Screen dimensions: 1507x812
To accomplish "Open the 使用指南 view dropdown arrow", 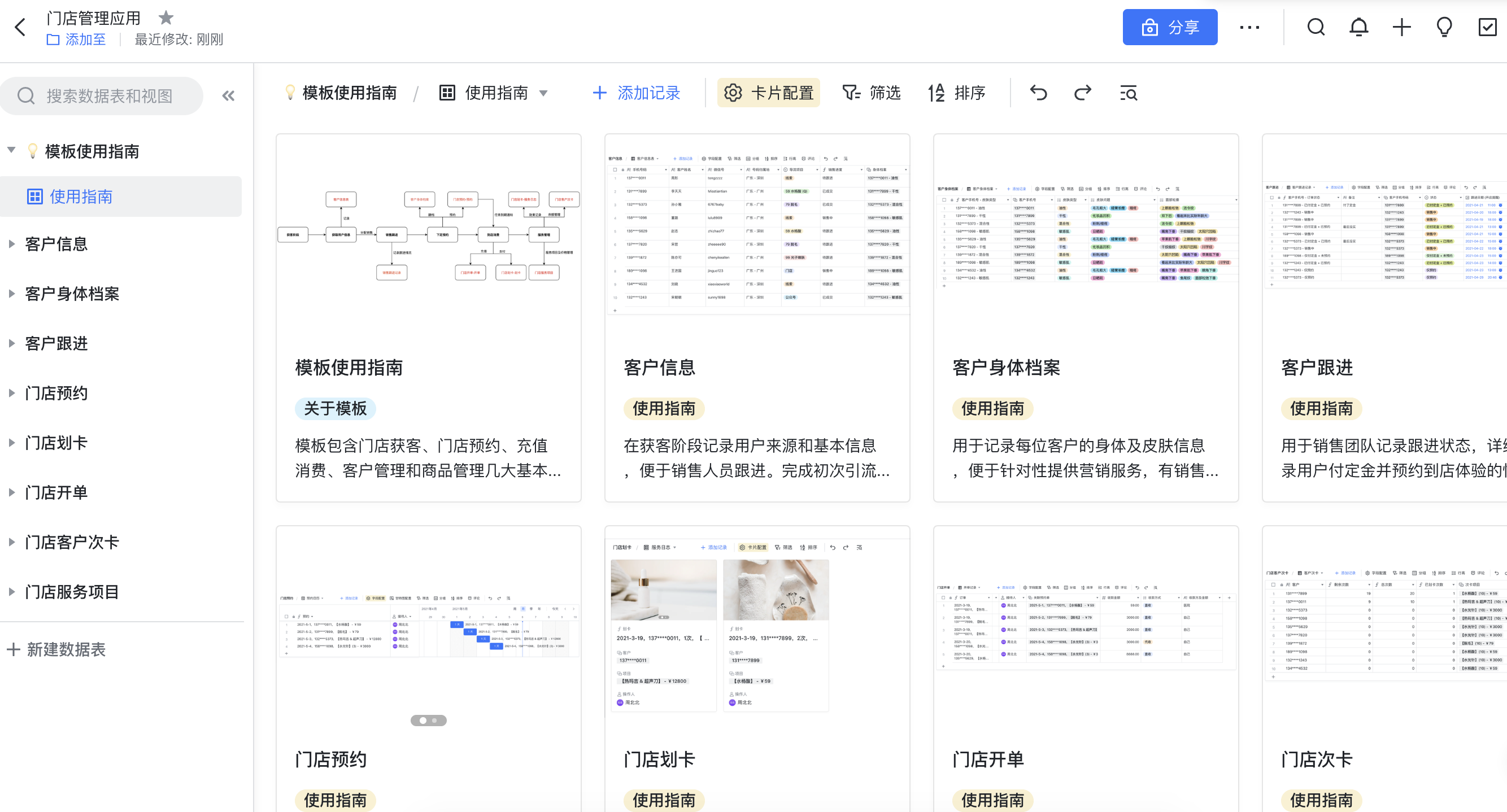I will point(543,93).
